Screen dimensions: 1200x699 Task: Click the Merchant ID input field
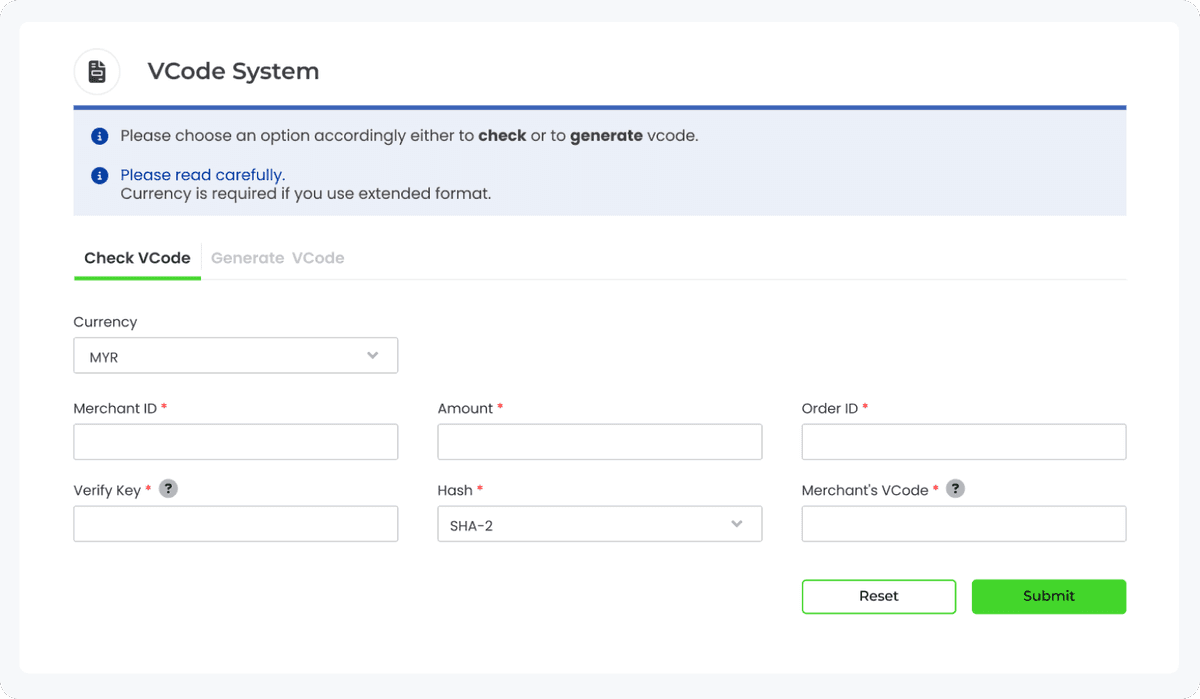[235, 441]
